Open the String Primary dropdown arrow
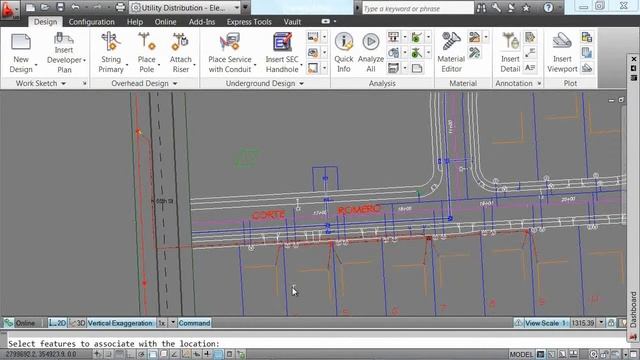This screenshot has height=360, width=640. click(x=127, y=64)
